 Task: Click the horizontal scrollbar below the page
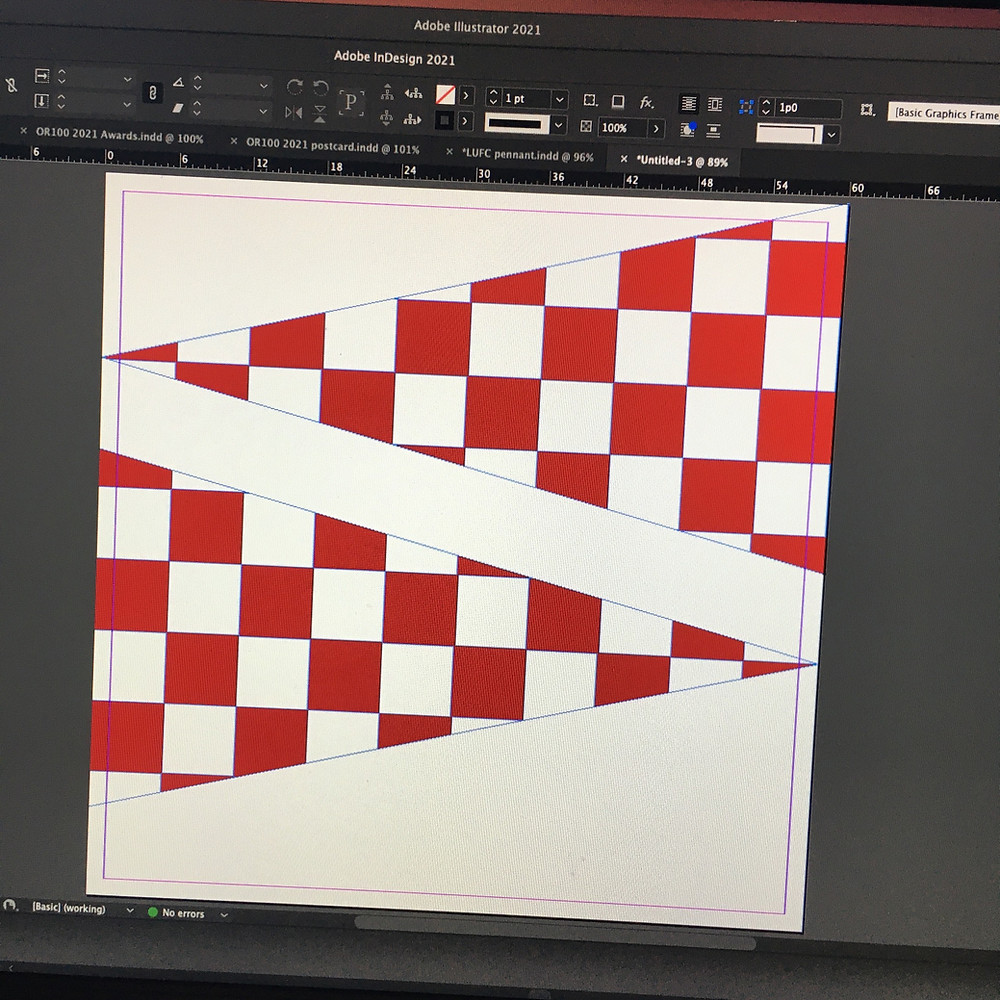click(555, 931)
